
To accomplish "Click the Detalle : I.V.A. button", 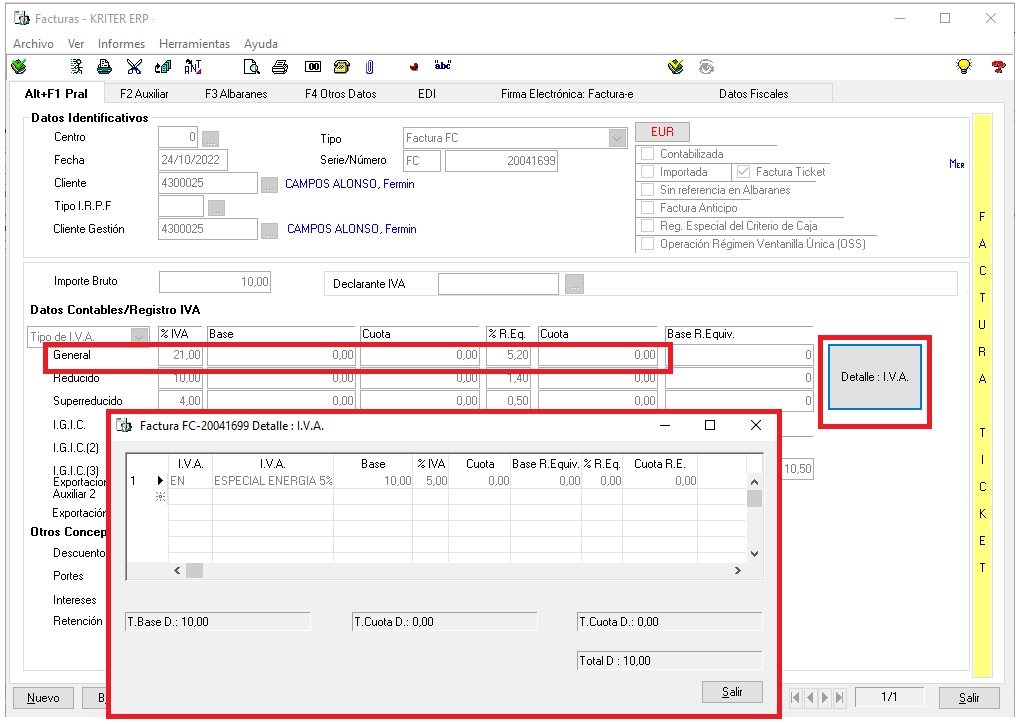I will [x=875, y=377].
